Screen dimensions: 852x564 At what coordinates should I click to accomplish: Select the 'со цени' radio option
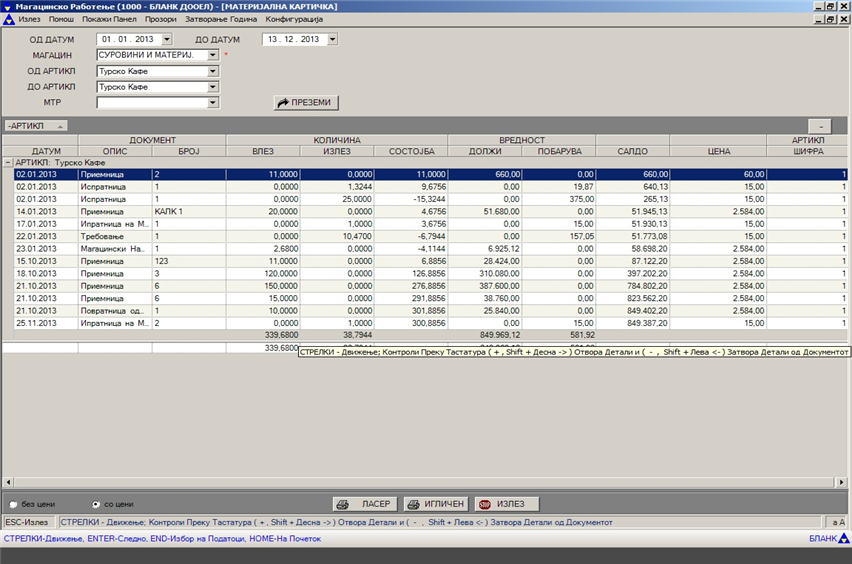coord(96,505)
